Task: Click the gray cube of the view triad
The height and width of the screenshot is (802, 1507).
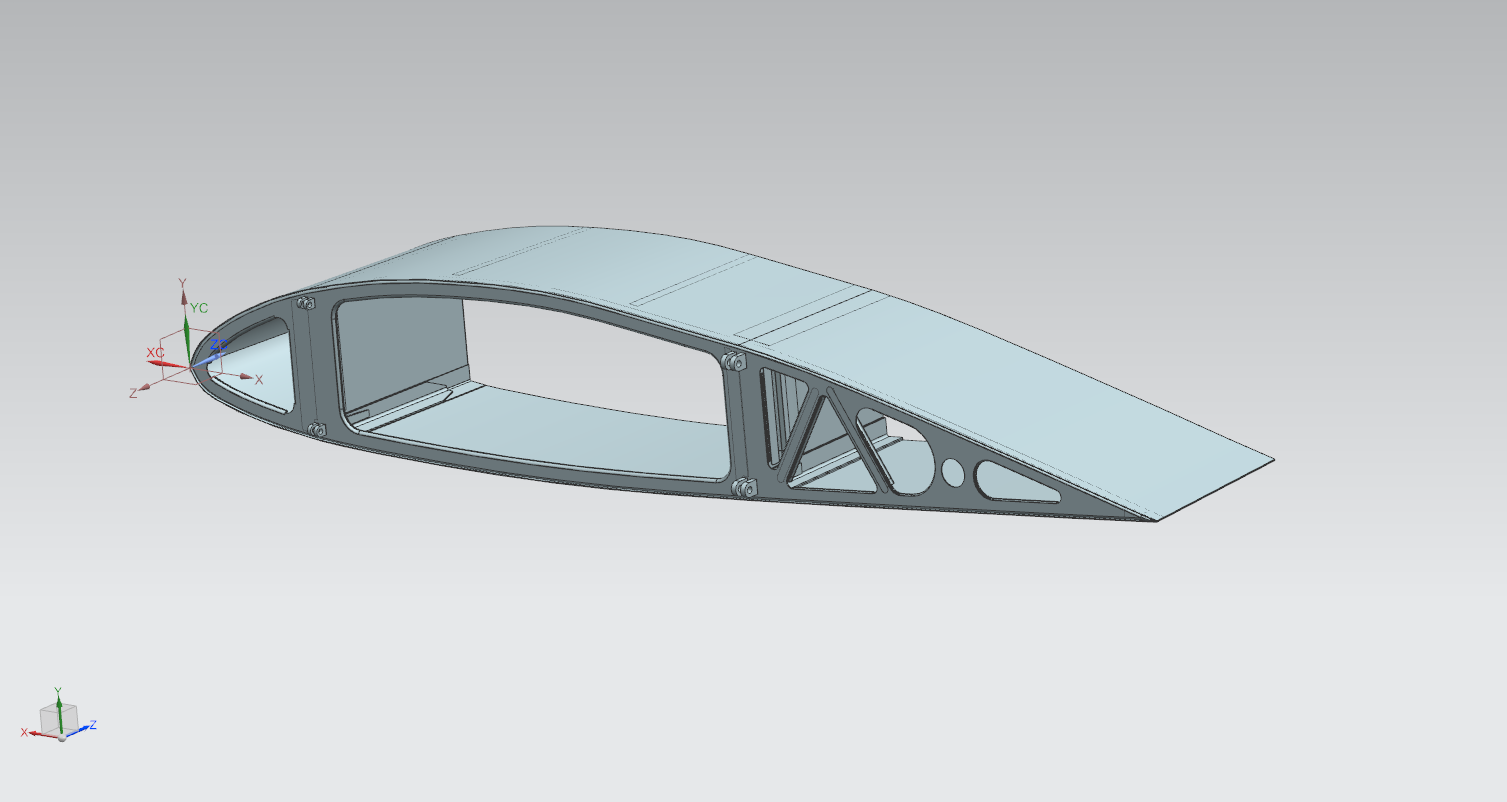Action: tap(59, 719)
